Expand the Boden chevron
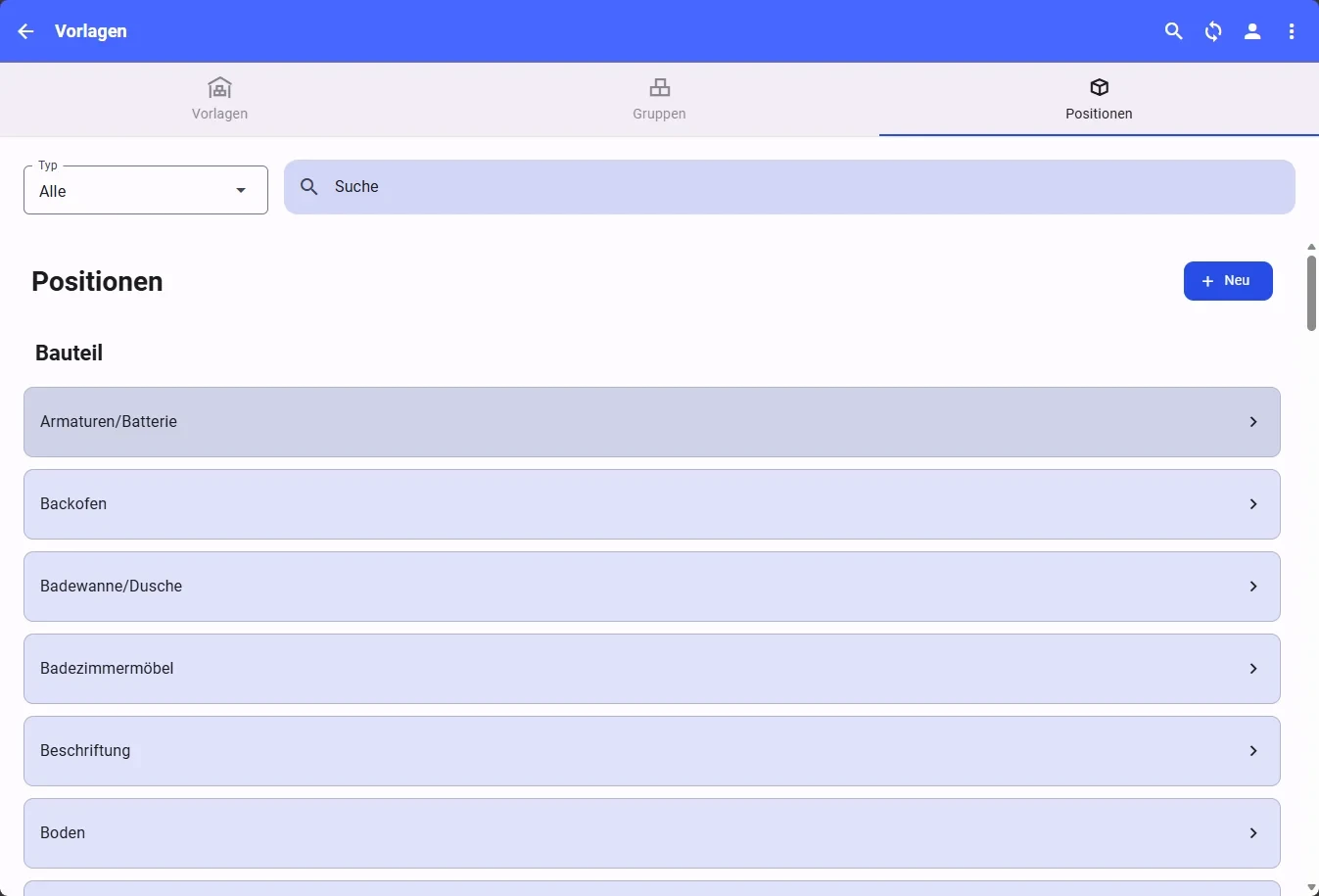Screen dimensions: 1319x896 click(1253, 833)
